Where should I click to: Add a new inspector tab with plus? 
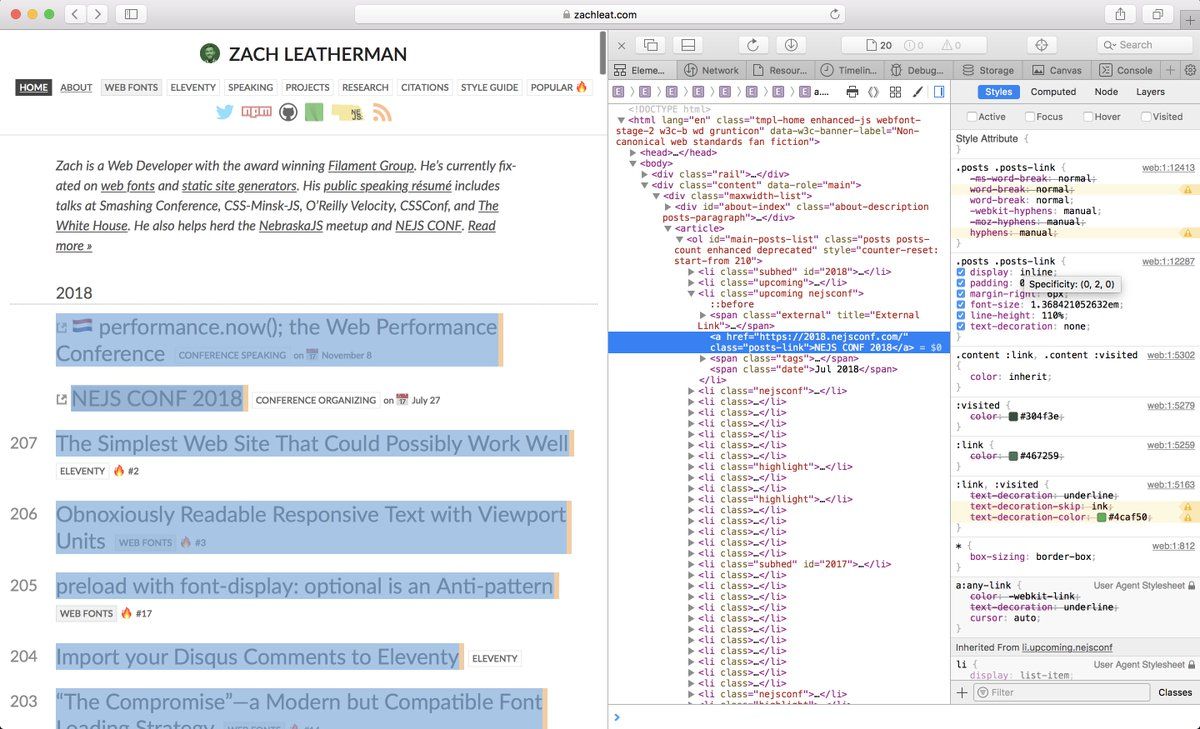[x=1171, y=70]
